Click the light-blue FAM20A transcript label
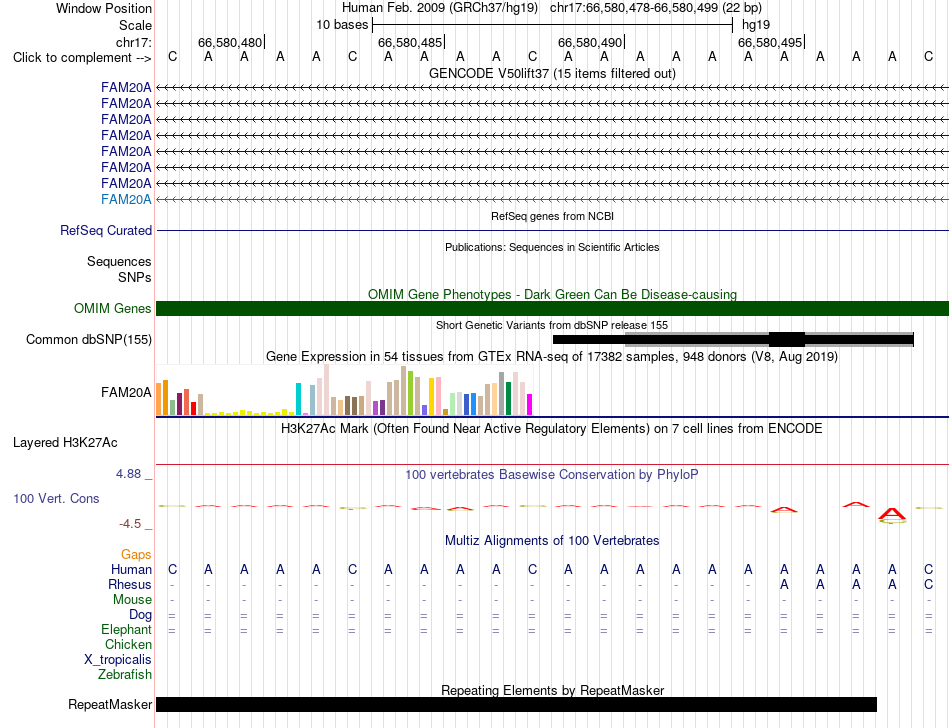 tap(126, 199)
